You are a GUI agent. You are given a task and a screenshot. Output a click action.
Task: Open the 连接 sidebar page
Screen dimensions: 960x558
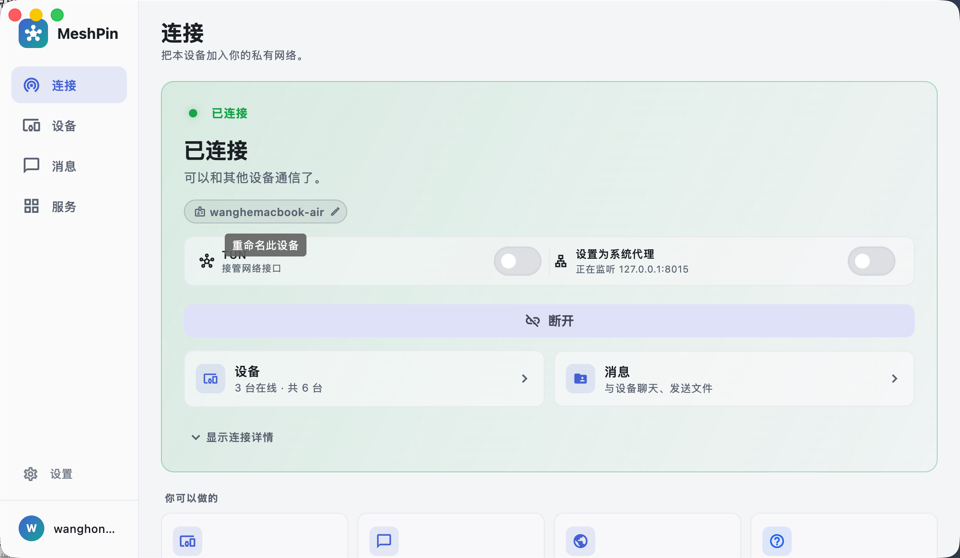[69, 85]
